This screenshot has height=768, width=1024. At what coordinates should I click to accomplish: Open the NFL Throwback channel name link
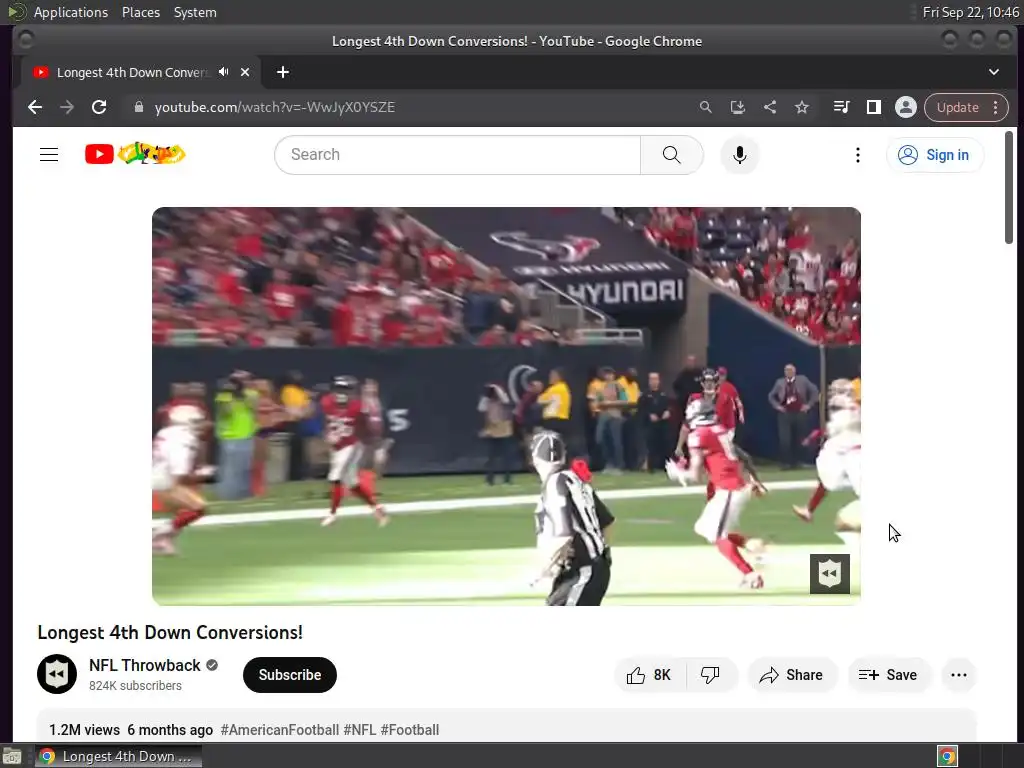145,665
